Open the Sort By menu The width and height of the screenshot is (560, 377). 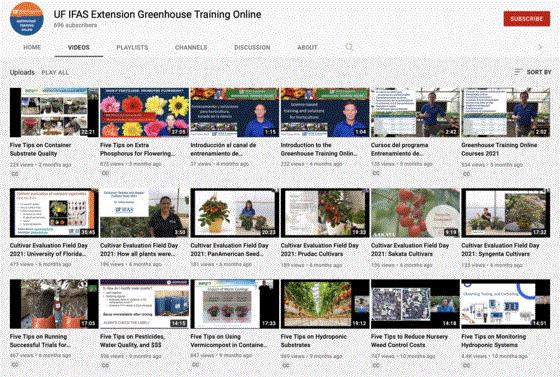pos(532,72)
